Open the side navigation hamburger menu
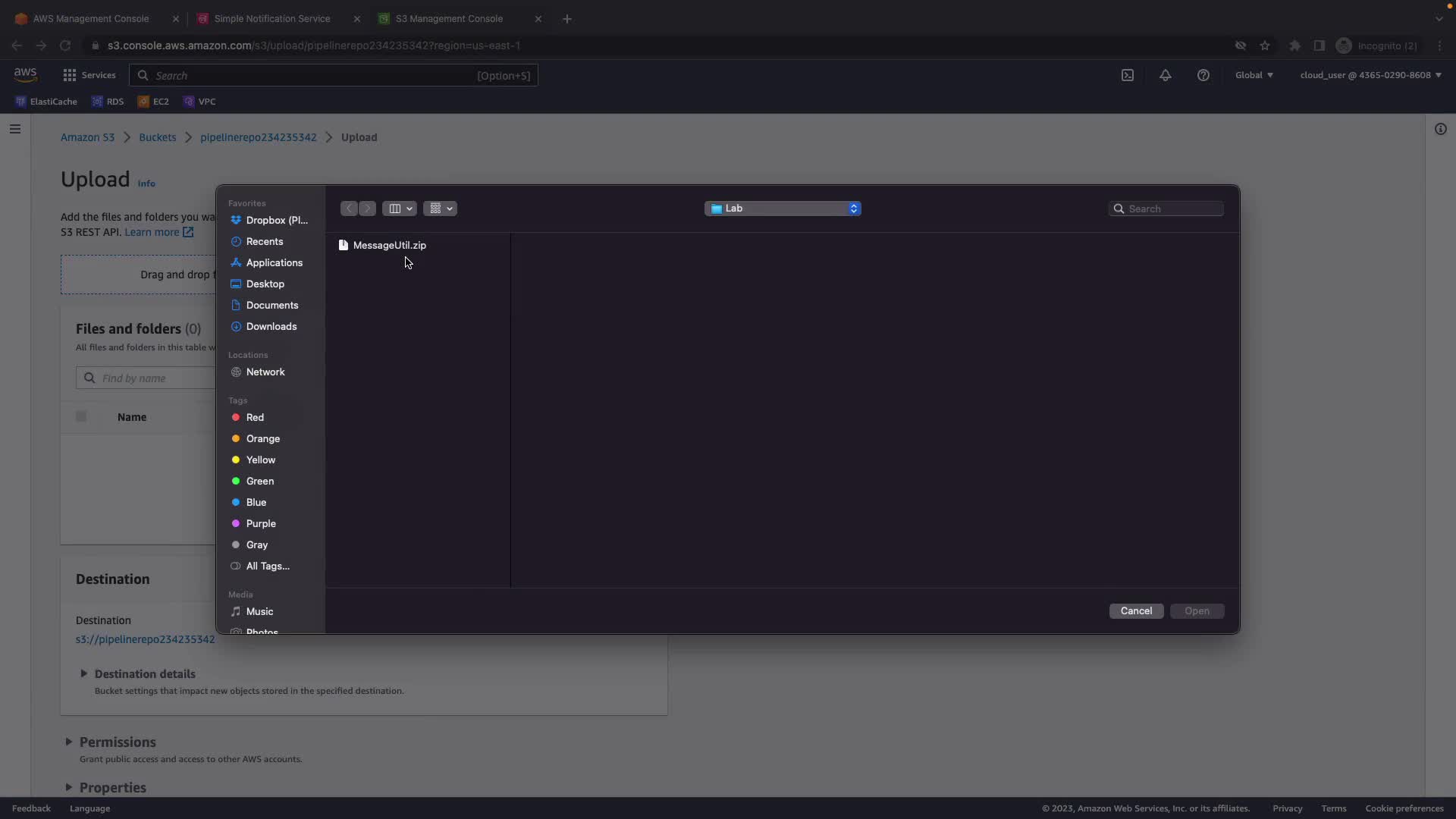The width and height of the screenshot is (1456, 819). 15,129
